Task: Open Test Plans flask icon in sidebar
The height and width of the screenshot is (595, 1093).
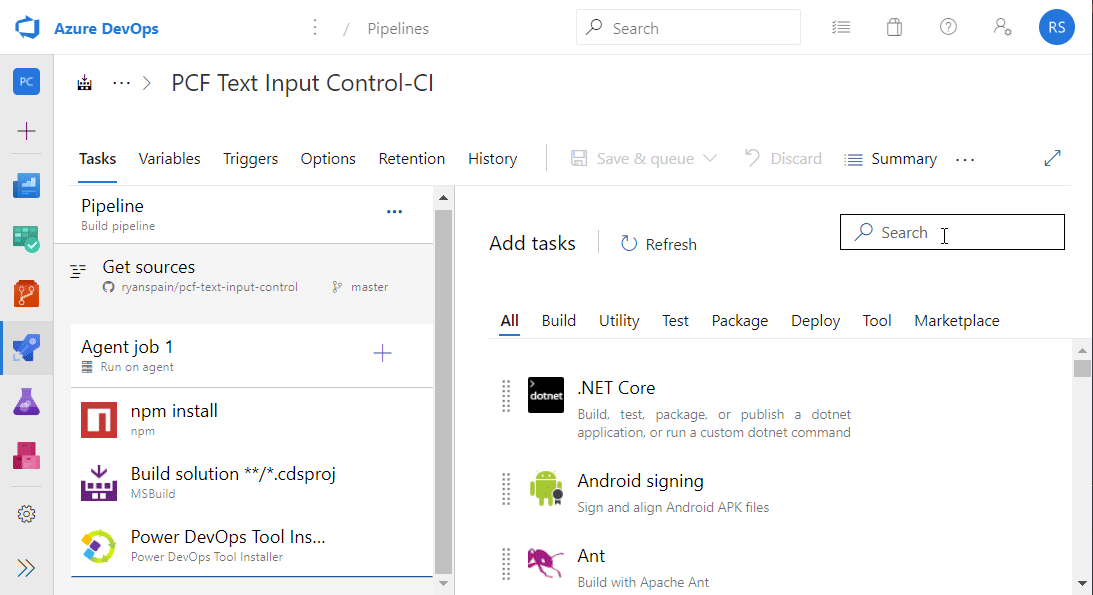Action: (x=26, y=402)
